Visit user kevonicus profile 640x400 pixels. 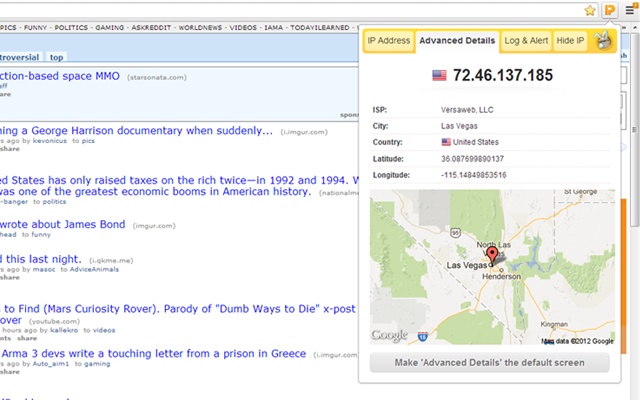tap(49, 141)
